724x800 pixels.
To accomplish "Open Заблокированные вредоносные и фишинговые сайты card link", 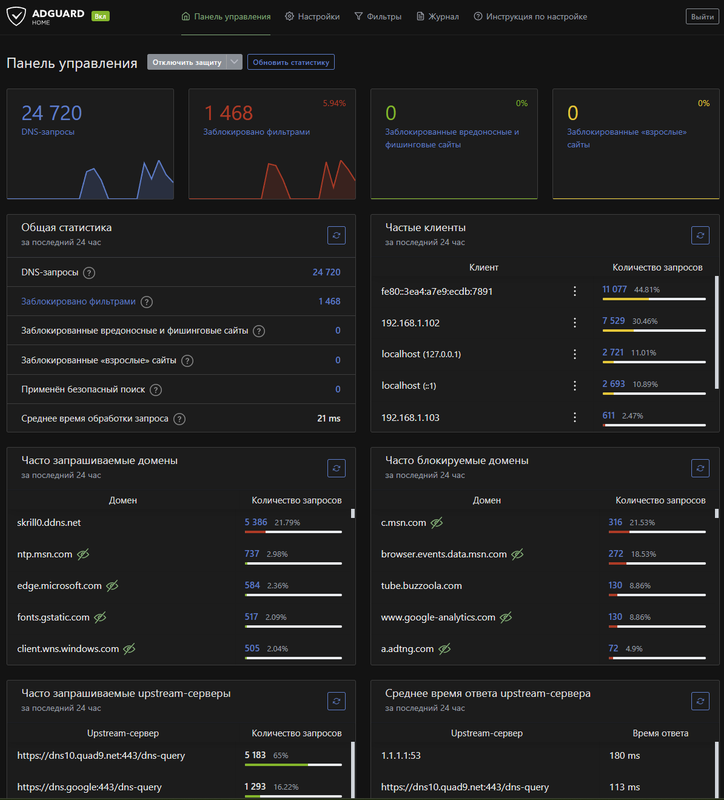I will 452,138.
